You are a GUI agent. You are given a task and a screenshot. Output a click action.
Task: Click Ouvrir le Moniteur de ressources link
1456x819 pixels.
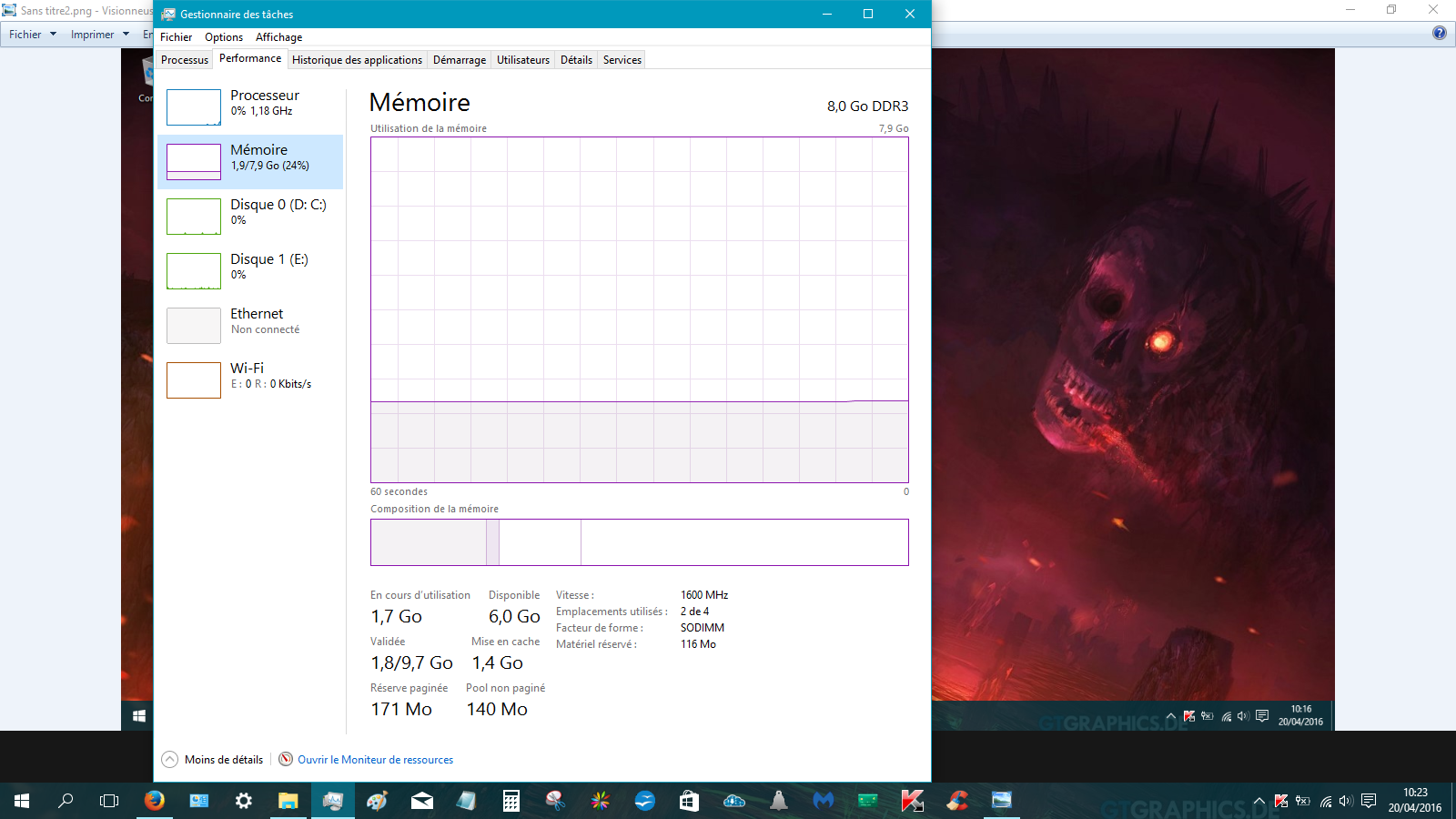375,760
